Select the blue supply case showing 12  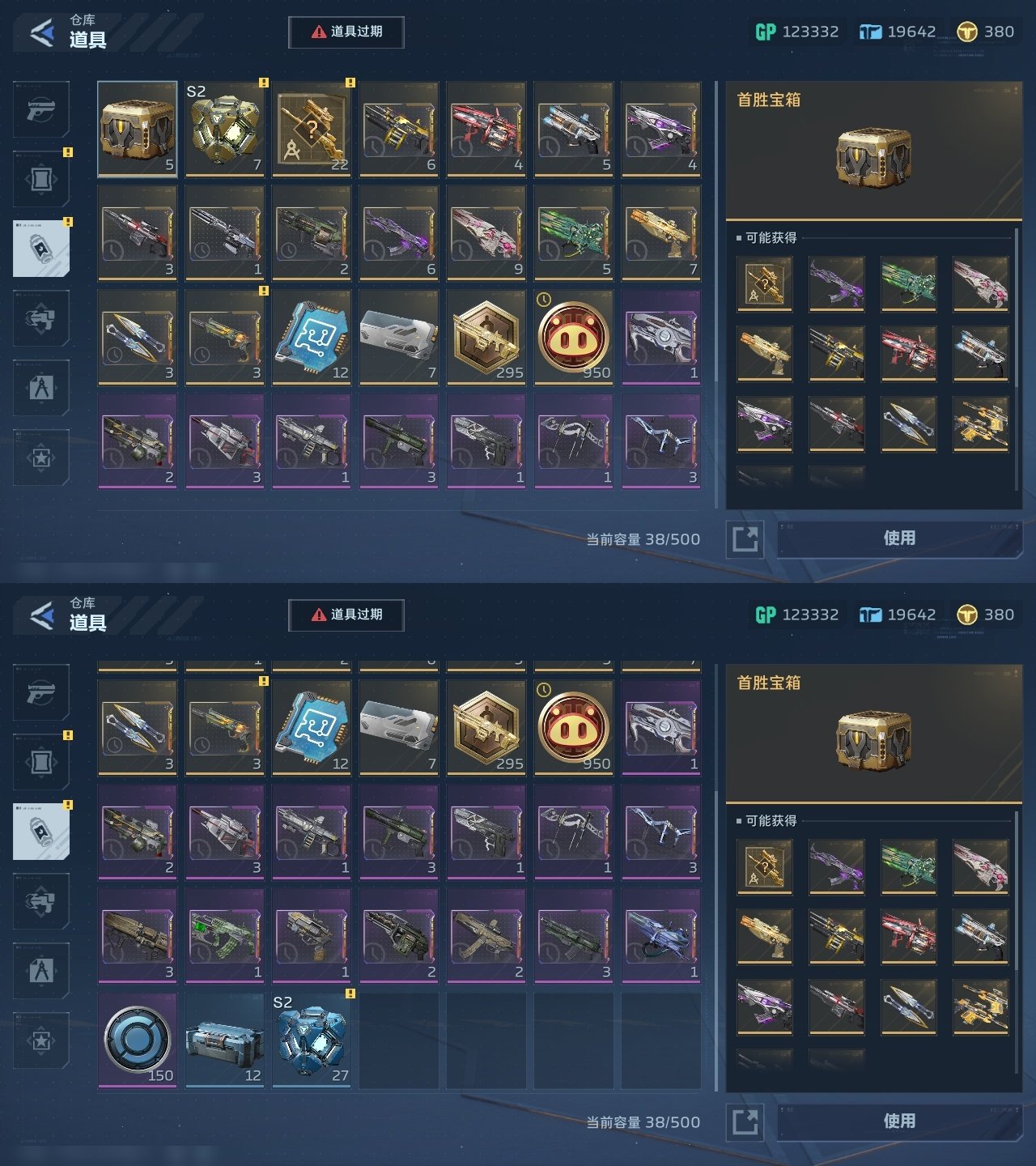[224, 1040]
